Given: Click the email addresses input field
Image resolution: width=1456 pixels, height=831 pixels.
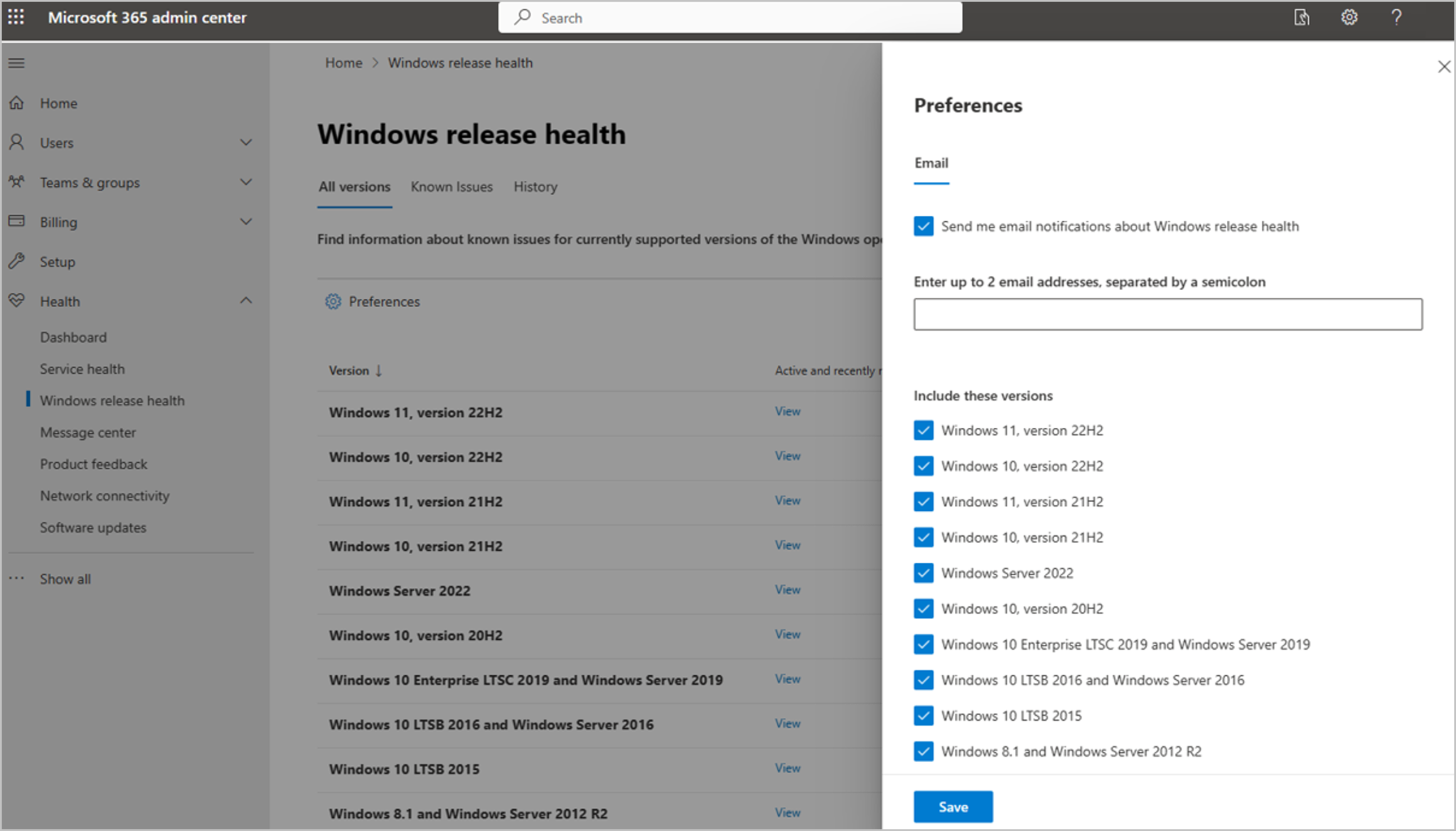Looking at the screenshot, I should (1167, 313).
